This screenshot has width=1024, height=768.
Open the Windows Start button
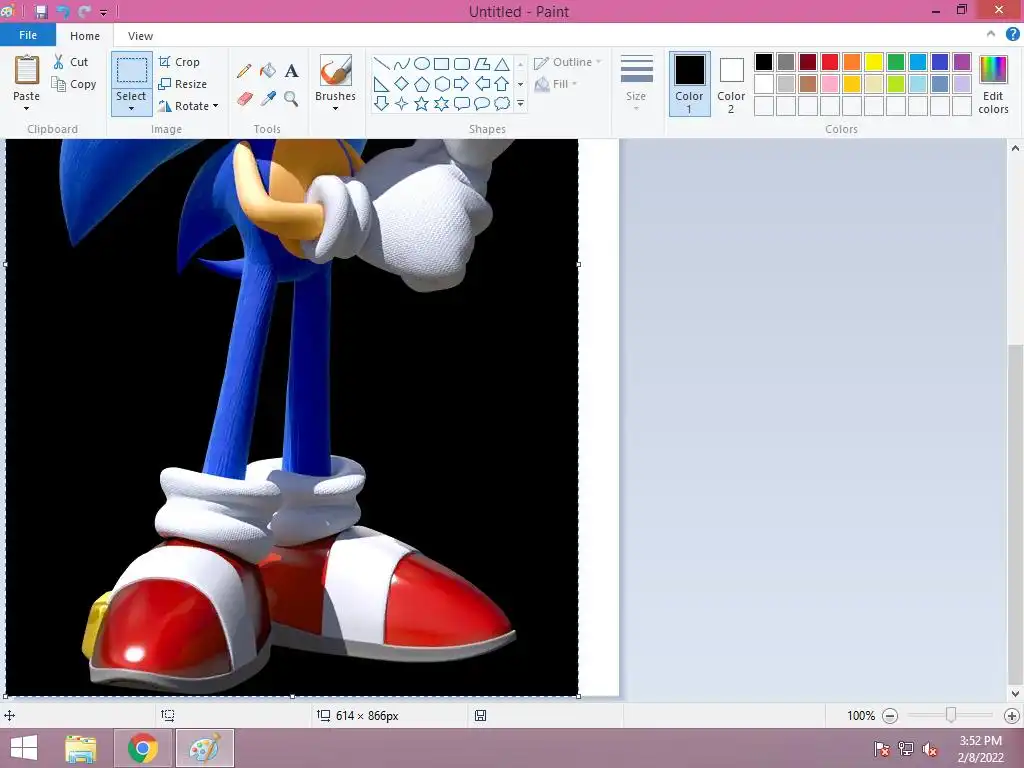coord(24,748)
